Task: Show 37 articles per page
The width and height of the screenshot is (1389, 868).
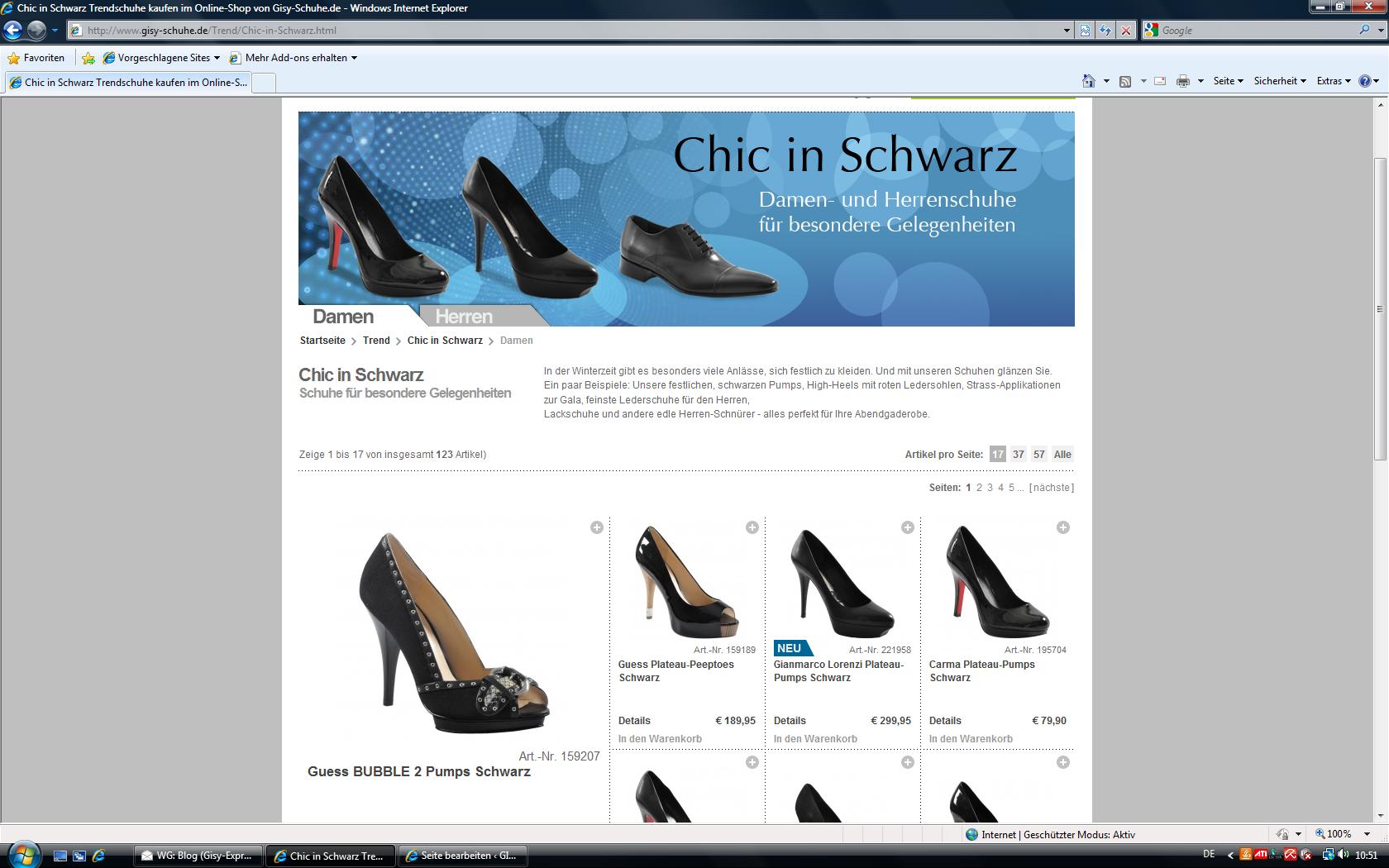Action: coord(1019,455)
